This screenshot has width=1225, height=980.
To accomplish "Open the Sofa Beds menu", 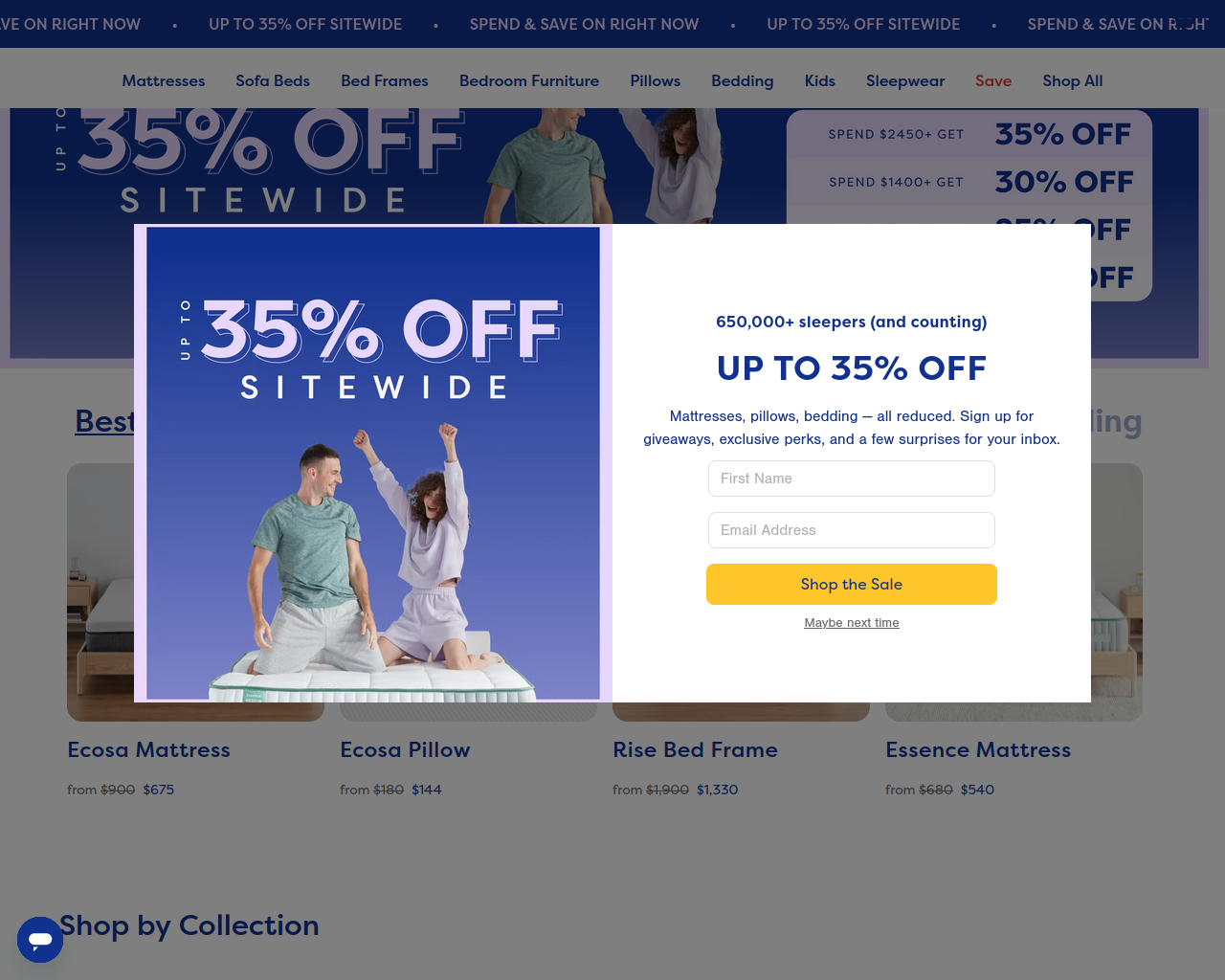I will click(x=273, y=81).
